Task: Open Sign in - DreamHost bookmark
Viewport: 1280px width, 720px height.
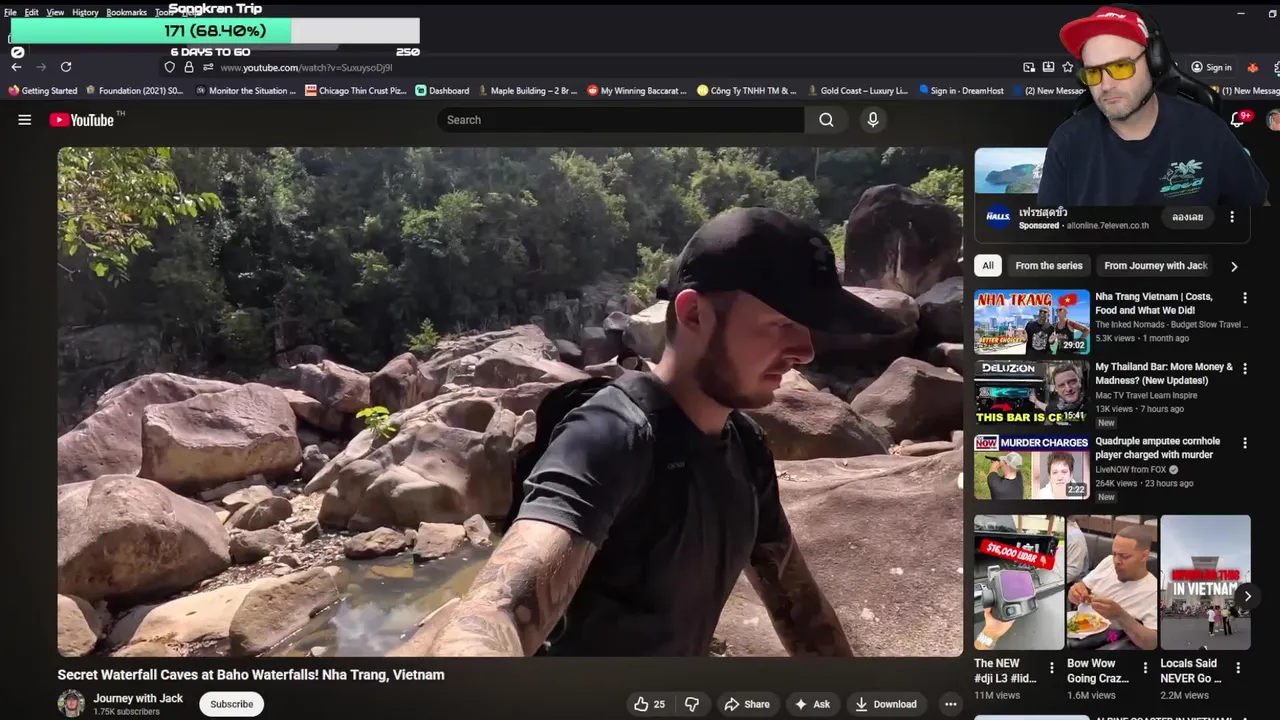Action: (x=960, y=91)
